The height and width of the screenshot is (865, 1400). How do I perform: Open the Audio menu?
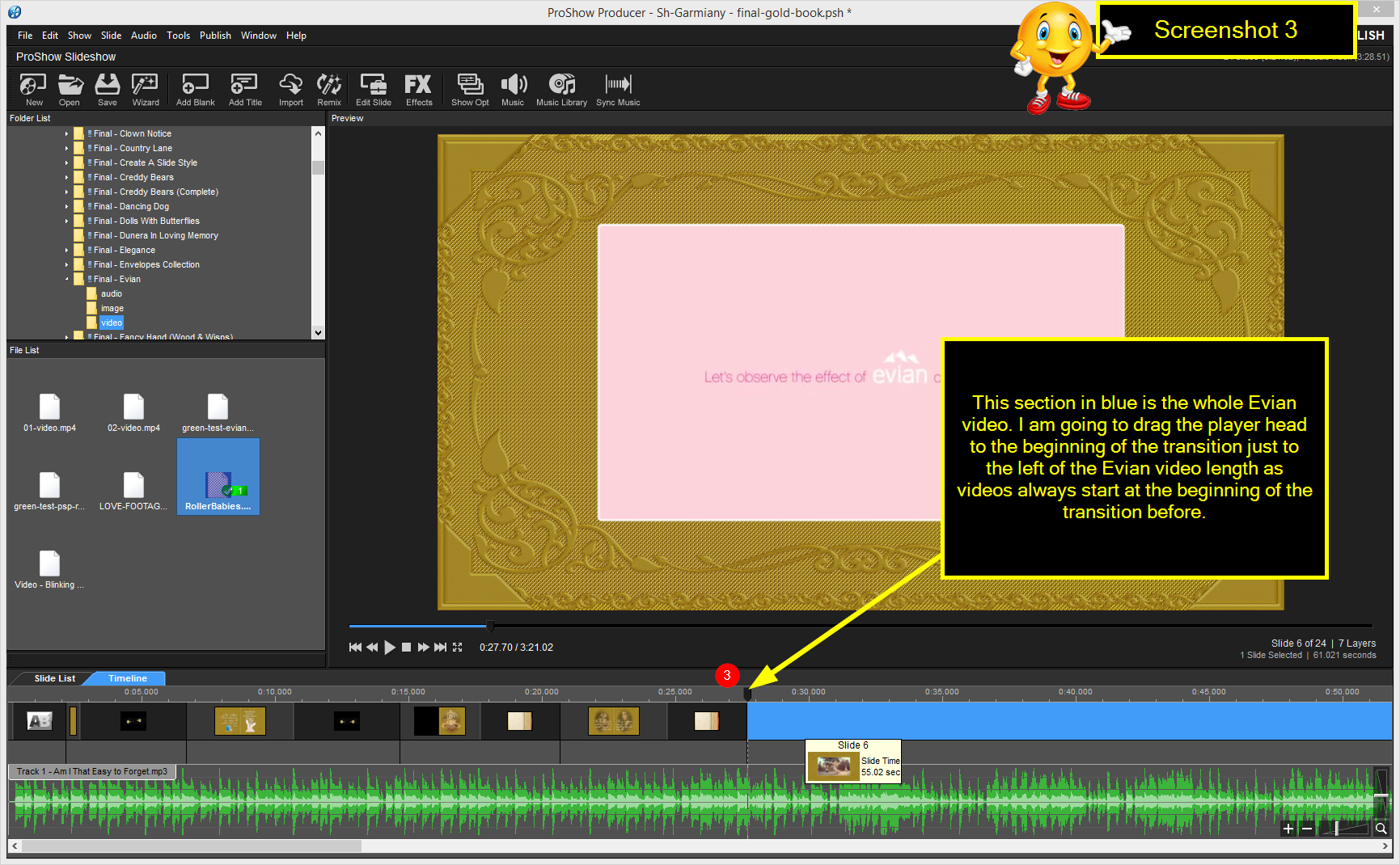[144, 36]
